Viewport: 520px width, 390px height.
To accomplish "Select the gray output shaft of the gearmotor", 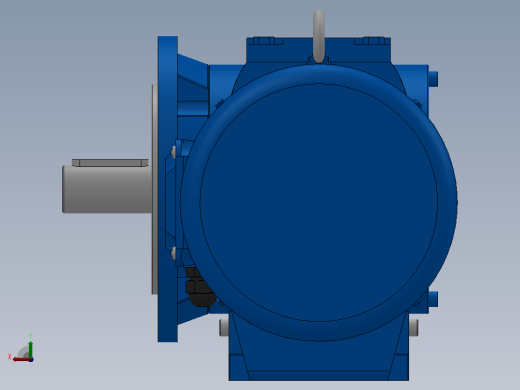I will (x=107, y=189).
